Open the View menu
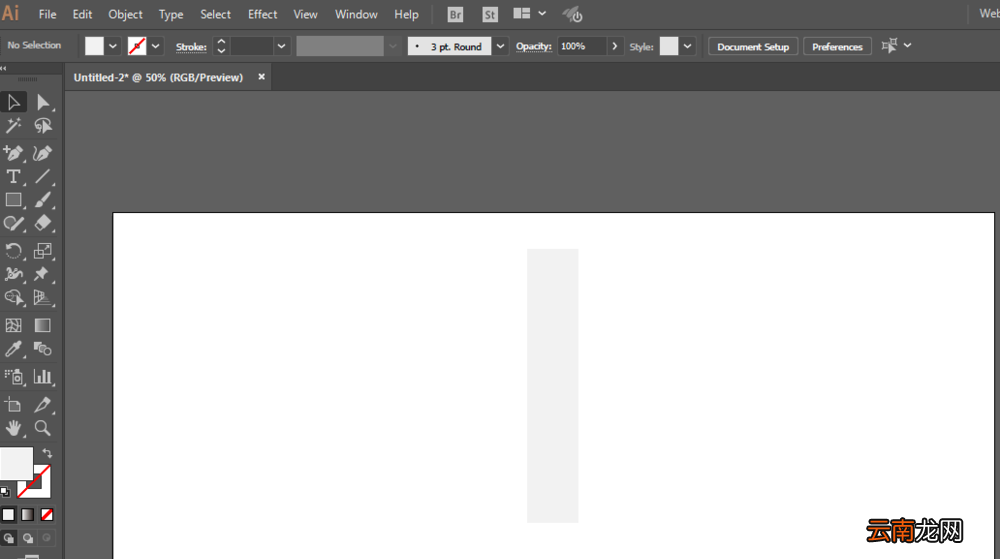The width and height of the screenshot is (1000, 559). pyautogui.click(x=305, y=14)
